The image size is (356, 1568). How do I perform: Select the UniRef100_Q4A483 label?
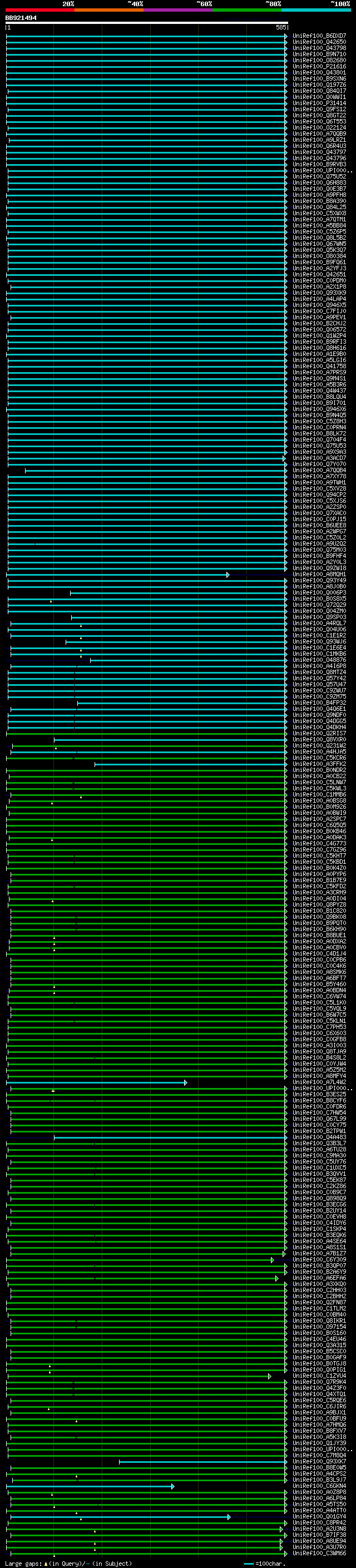coord(319,1137)
